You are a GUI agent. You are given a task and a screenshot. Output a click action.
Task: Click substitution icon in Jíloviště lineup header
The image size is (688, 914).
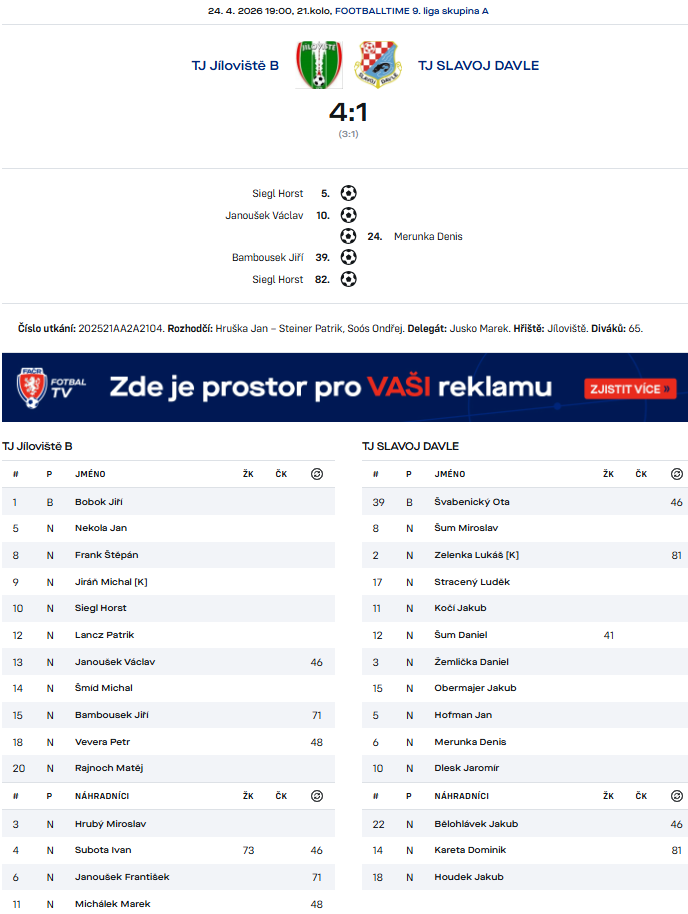(x=317, y=474)
